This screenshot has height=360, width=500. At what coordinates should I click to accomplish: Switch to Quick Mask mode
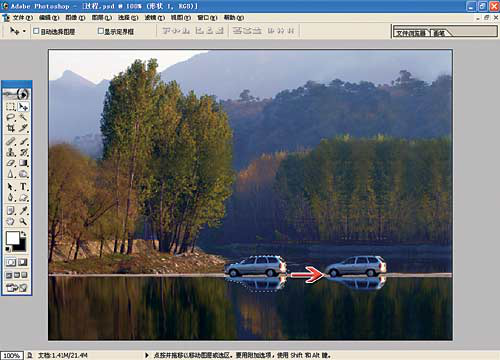23,262
